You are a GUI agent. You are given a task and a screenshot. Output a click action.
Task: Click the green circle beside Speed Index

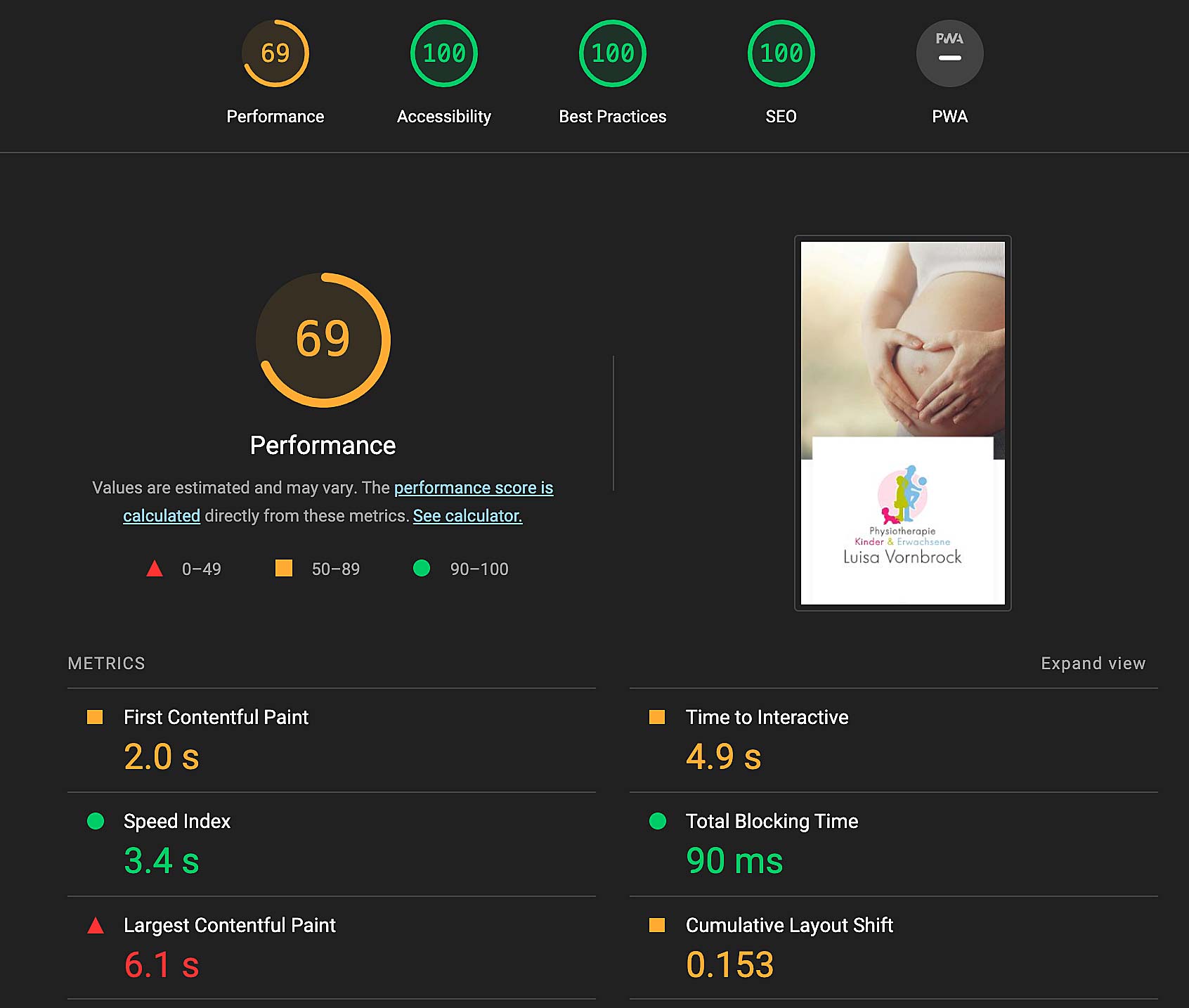[96, 821]
